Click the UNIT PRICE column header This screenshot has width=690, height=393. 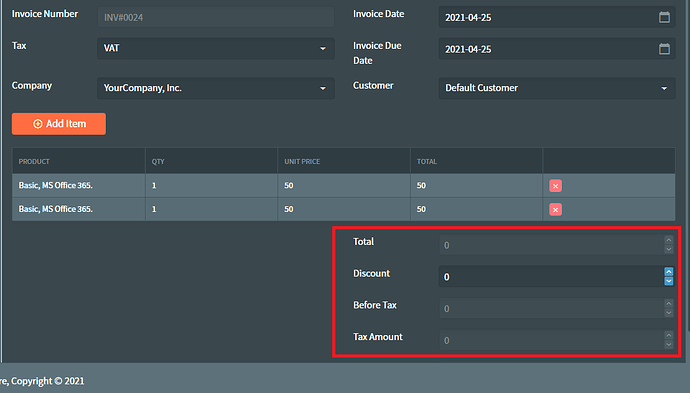pyautogui.click(x=302, y=162)
